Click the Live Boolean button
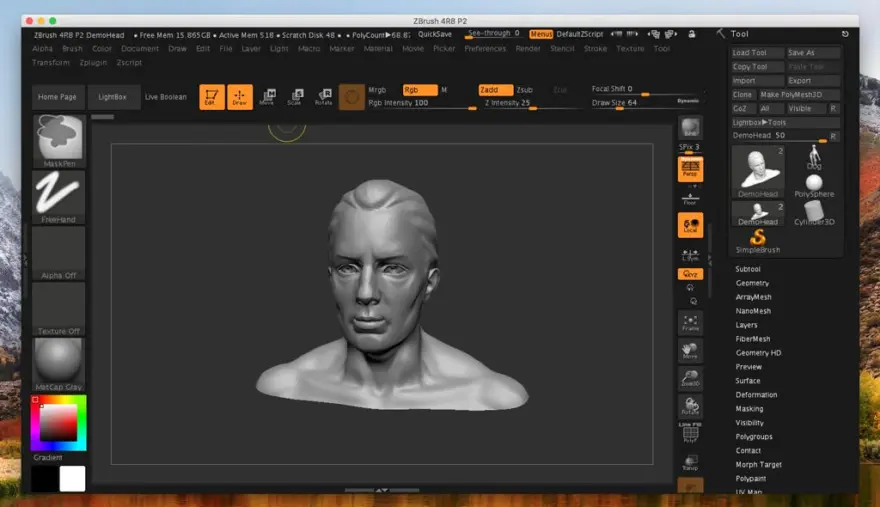Screen dimensions: 880x507 pos(166,97)
